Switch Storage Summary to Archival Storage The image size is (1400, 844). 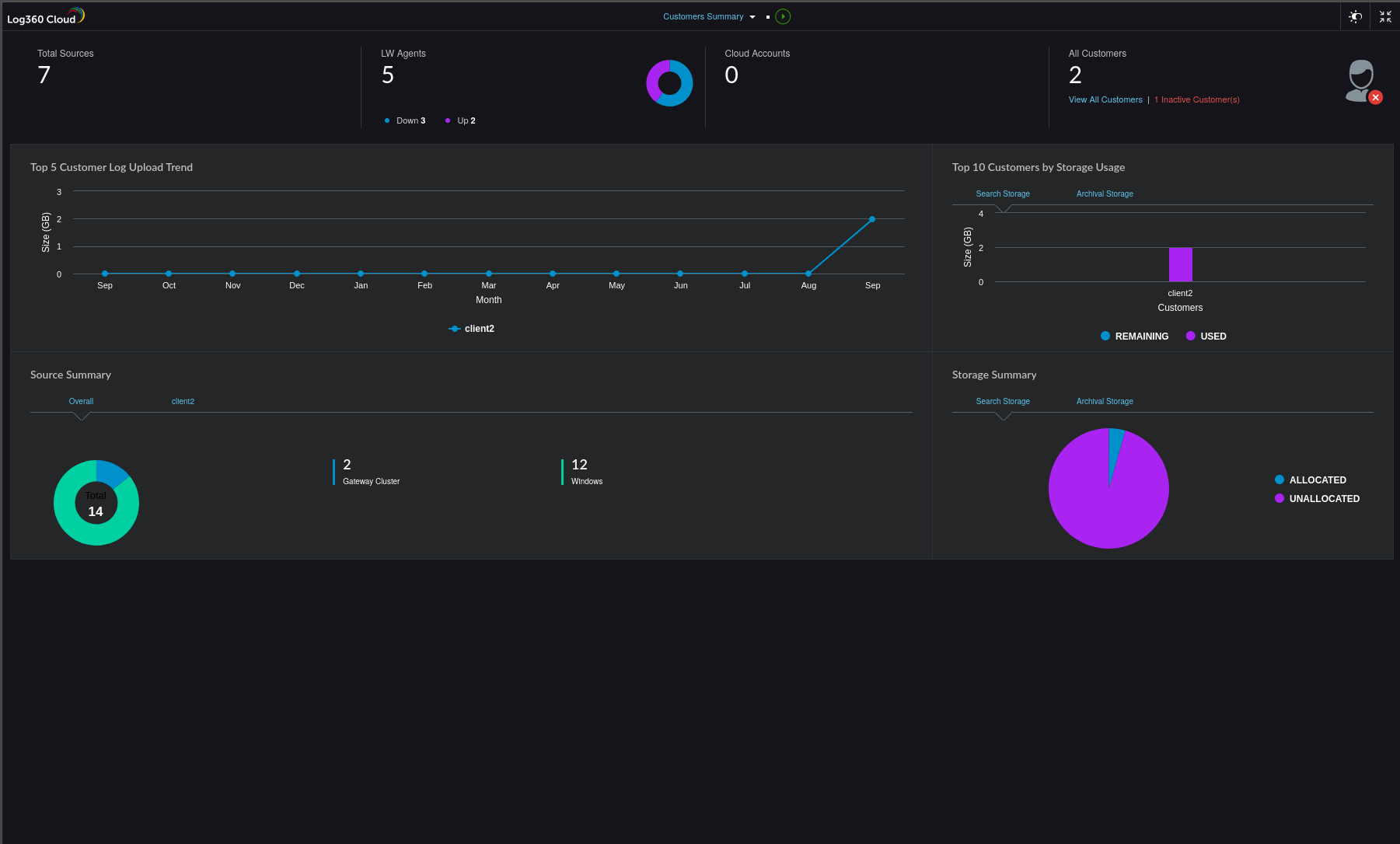(1105, 401)
